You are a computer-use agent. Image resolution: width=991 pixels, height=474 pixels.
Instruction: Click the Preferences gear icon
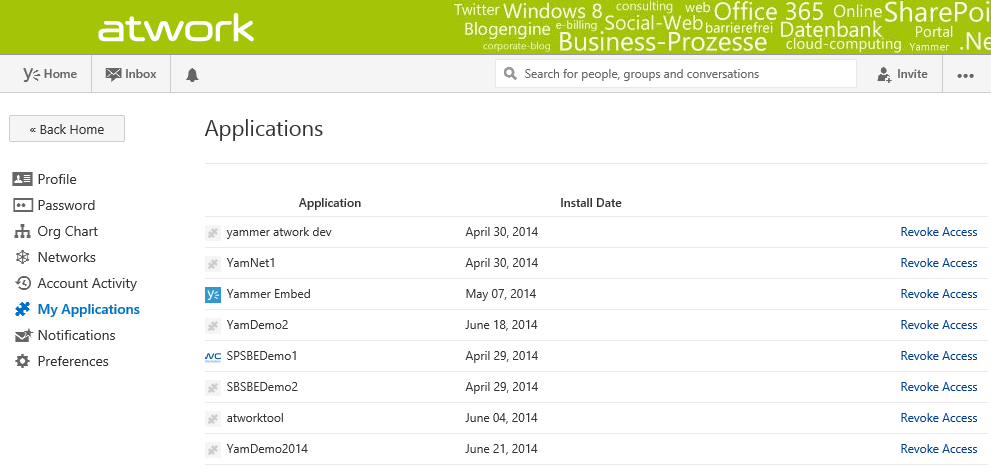pos(22,361)
